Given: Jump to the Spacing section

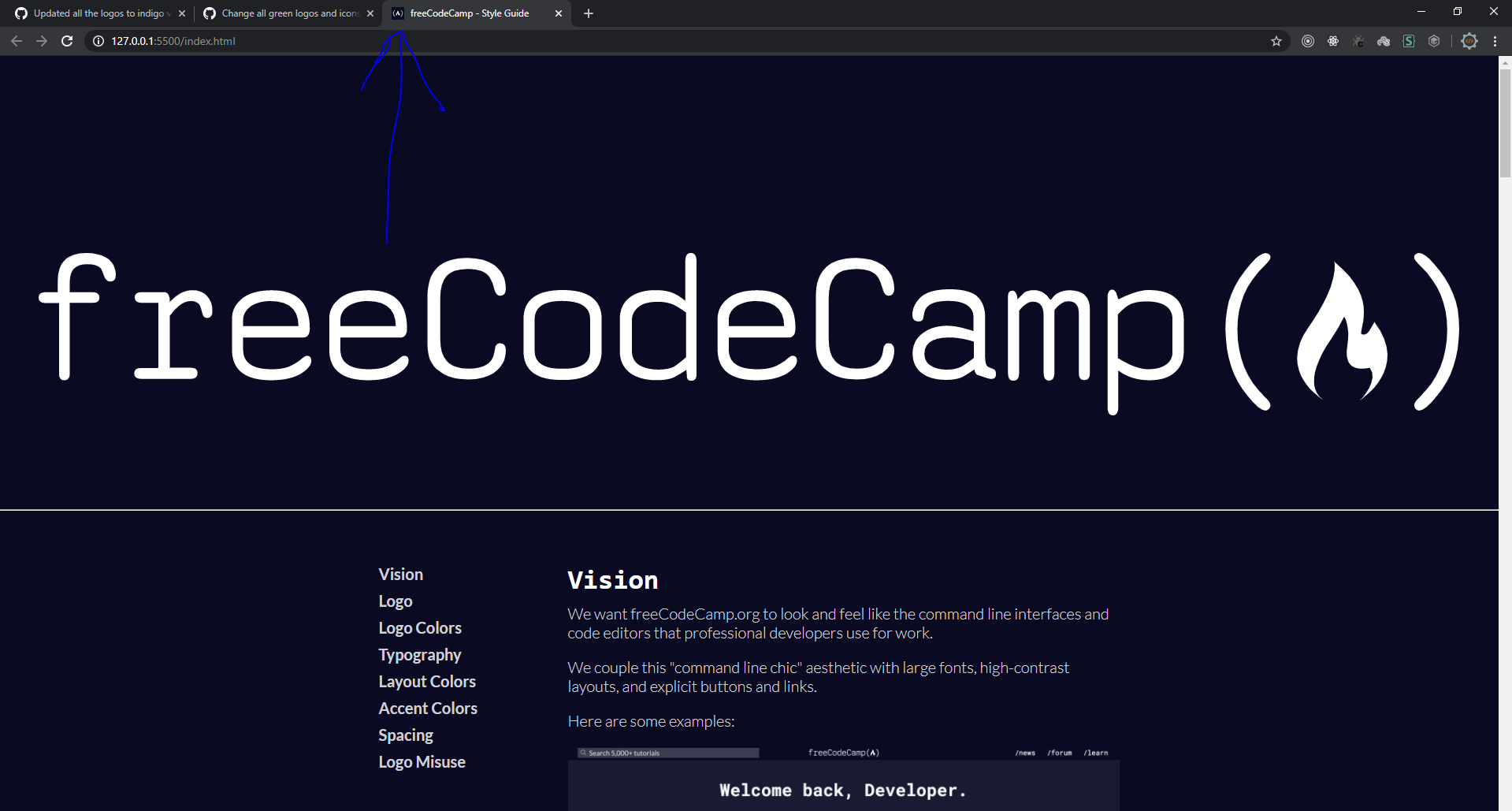Looking at the screenshot, I should (406, 735).
